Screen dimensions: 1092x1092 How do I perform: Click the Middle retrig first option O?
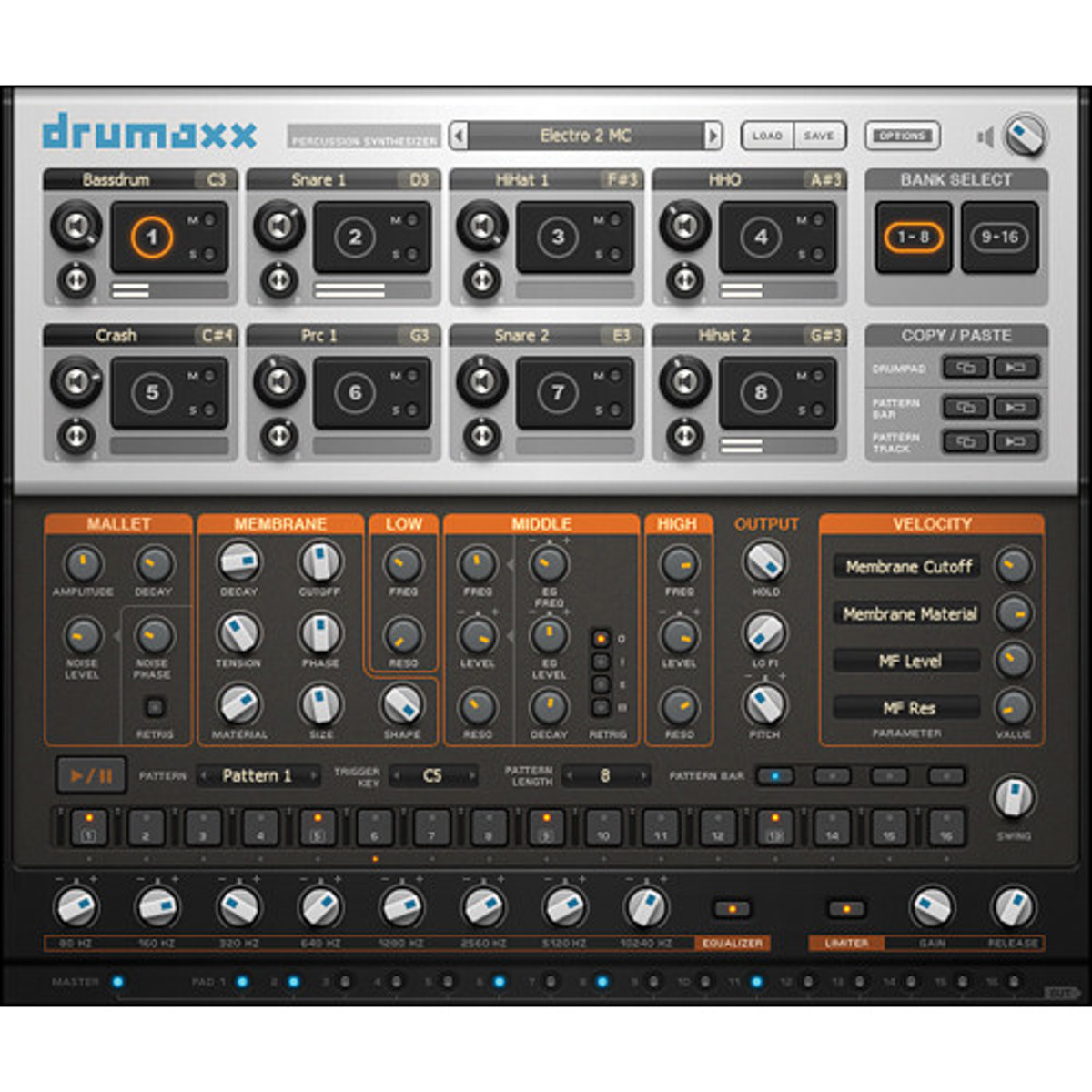tap(601, 639)
